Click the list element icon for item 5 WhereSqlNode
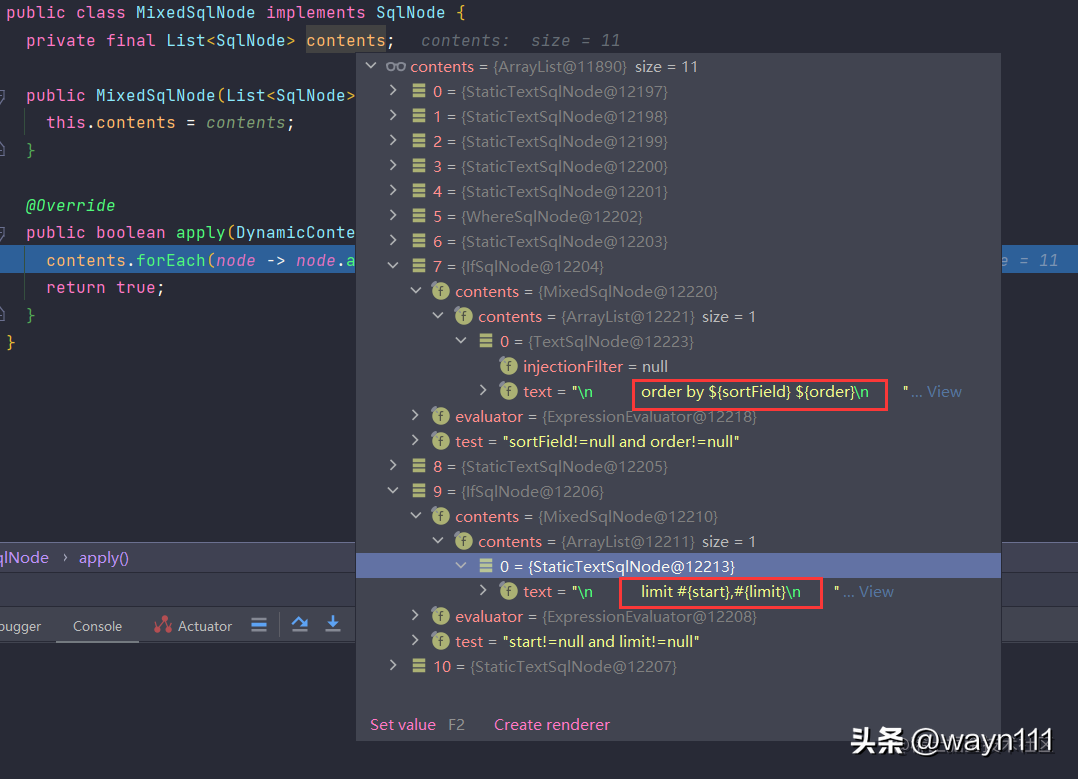The image size is (1078, 779). (419, 216)
